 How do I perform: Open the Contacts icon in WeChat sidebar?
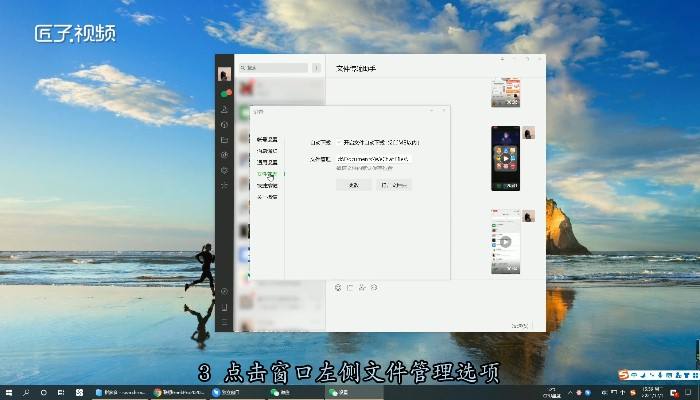225,109
